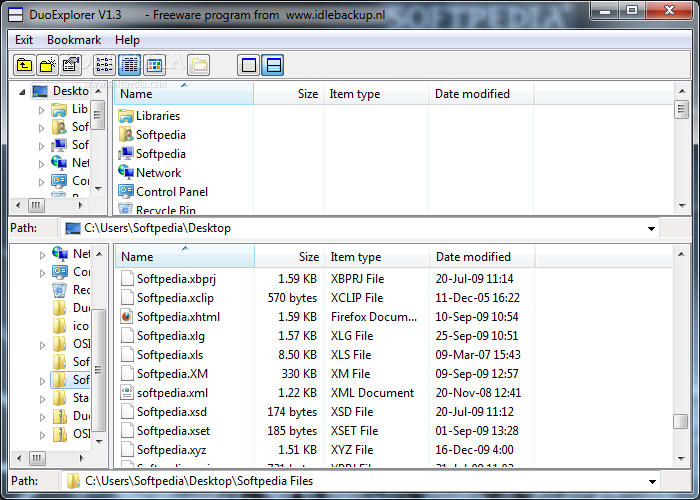Click the Recycle Bin icon in lower tree
This screenshot has width=700, height=500.
pyautogui.click(x=59, y=290)
